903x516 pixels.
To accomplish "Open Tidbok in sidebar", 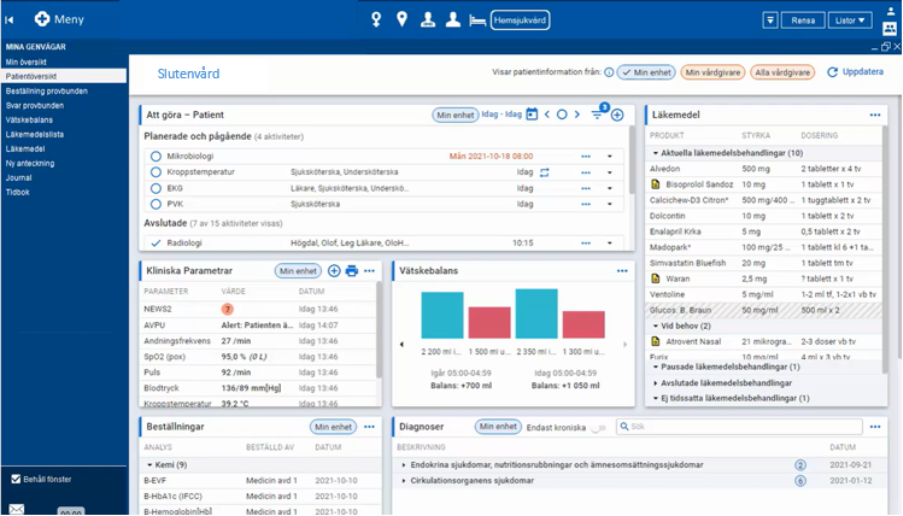I will coord(17,192).
